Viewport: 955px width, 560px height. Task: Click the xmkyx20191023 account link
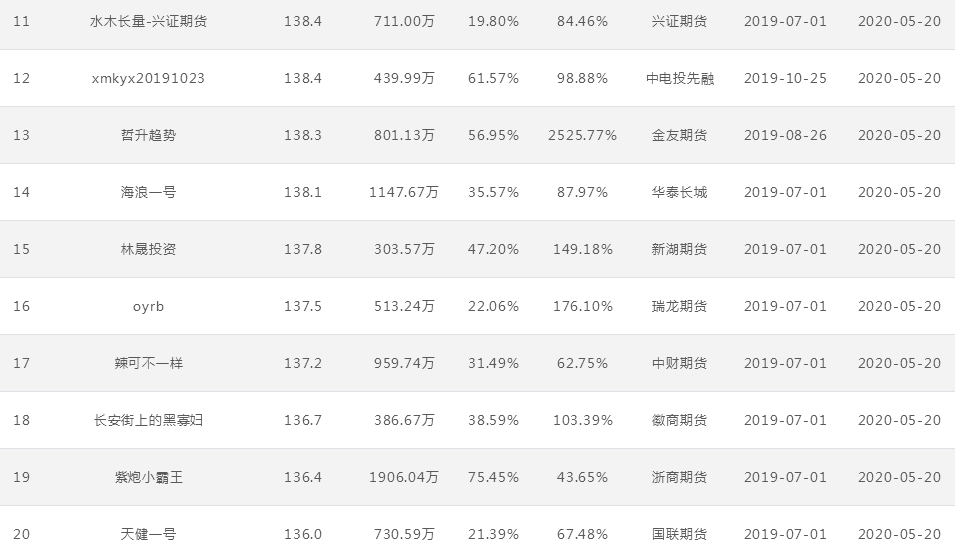(148, 79)
